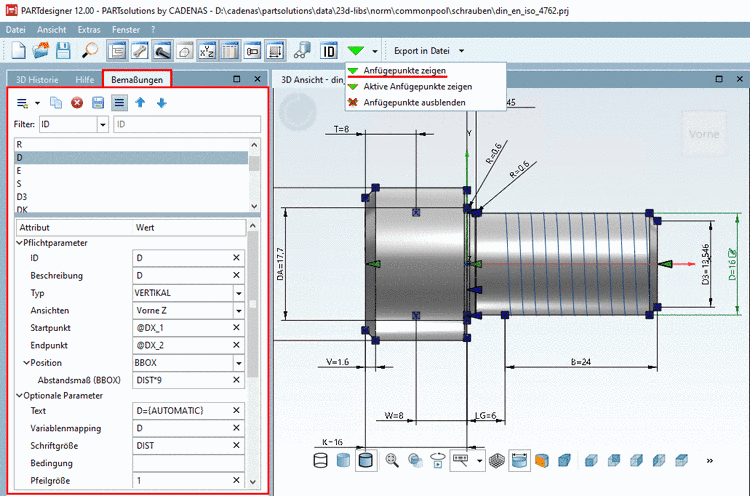
Task: Toggle the dimension display icon in 3D toolbar
Action: 520,460
